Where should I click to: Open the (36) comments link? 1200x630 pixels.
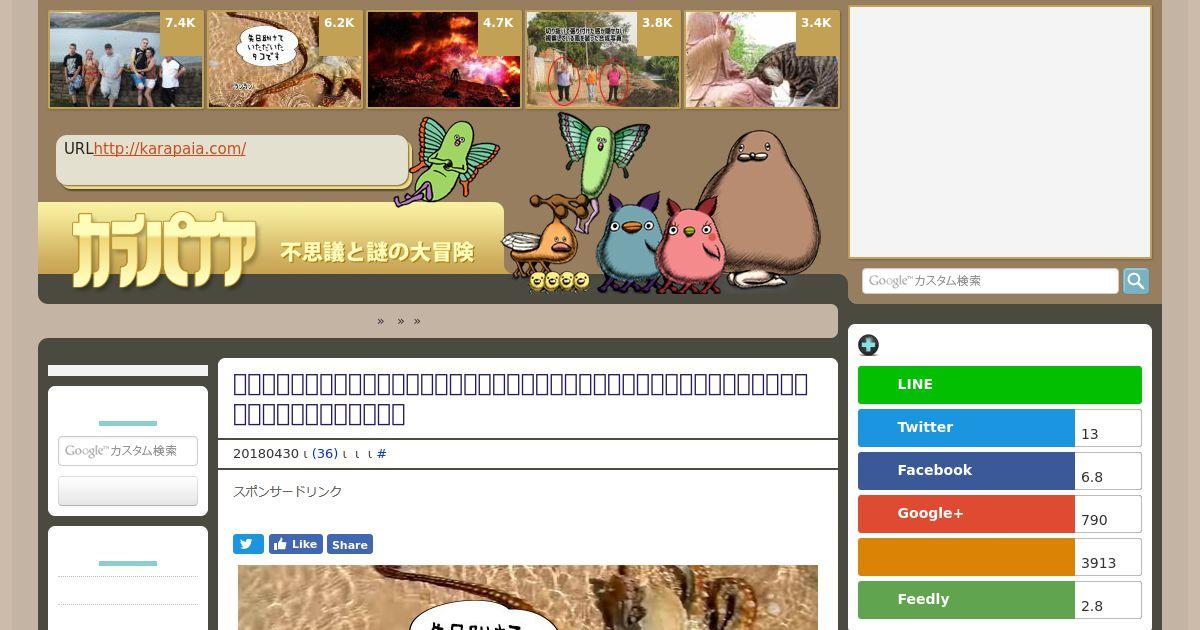pos(325,454)
